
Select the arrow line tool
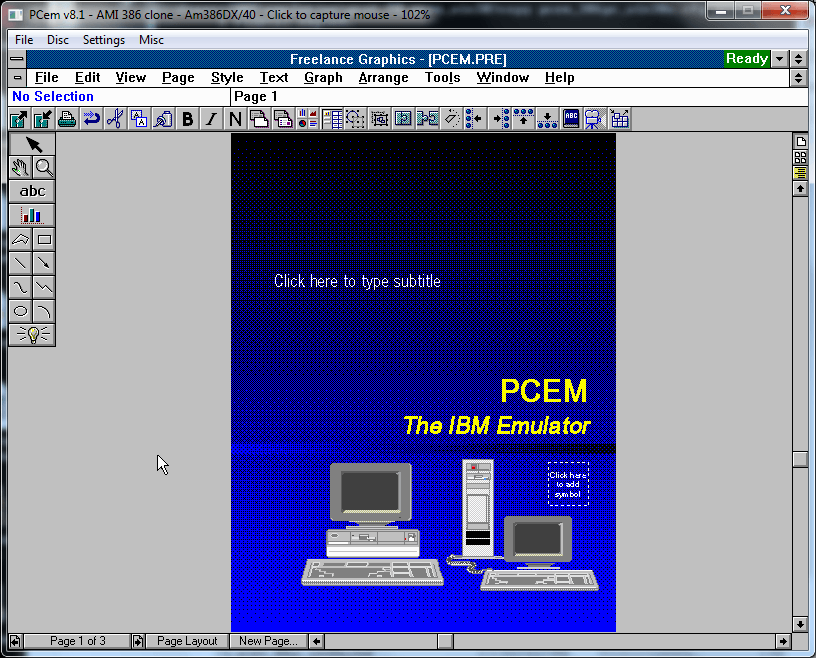click(x=44, y=263)
